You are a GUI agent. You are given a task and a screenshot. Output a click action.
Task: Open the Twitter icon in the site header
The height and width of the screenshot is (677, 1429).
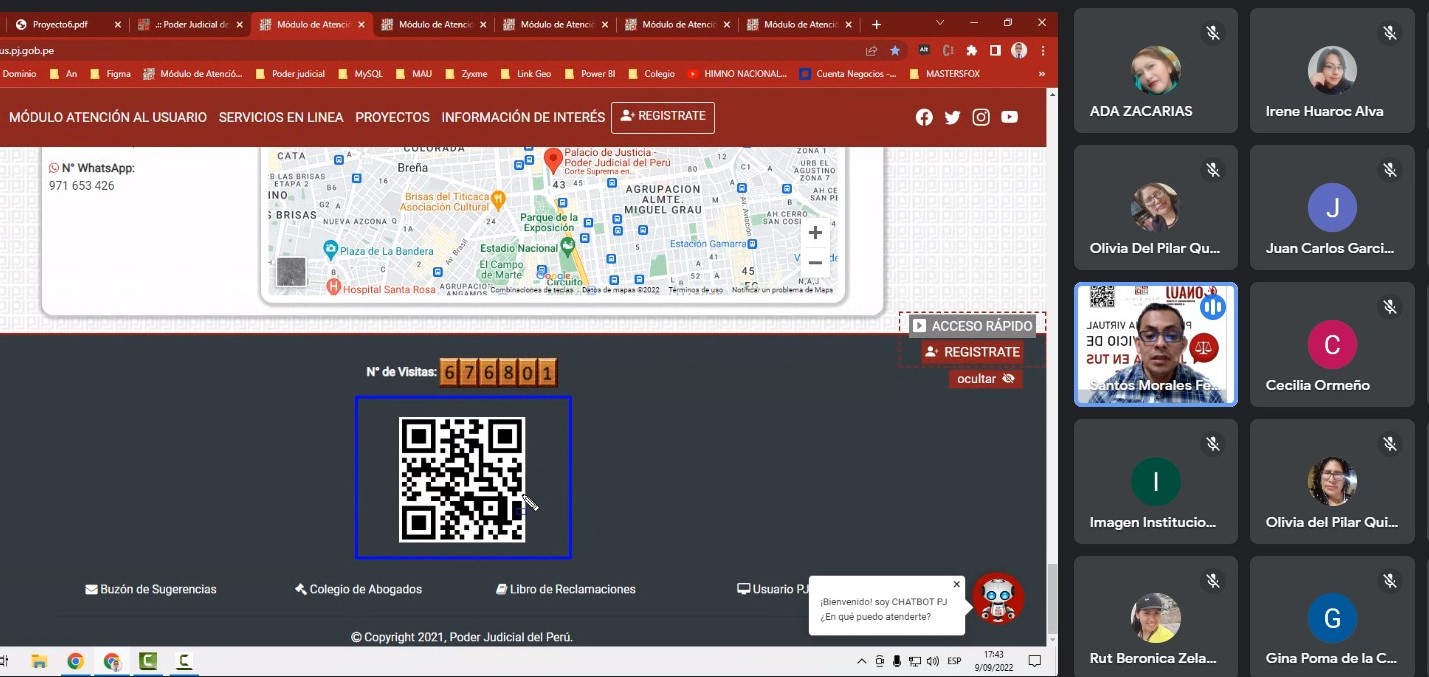pyautogui.click(x=952, y=117)
